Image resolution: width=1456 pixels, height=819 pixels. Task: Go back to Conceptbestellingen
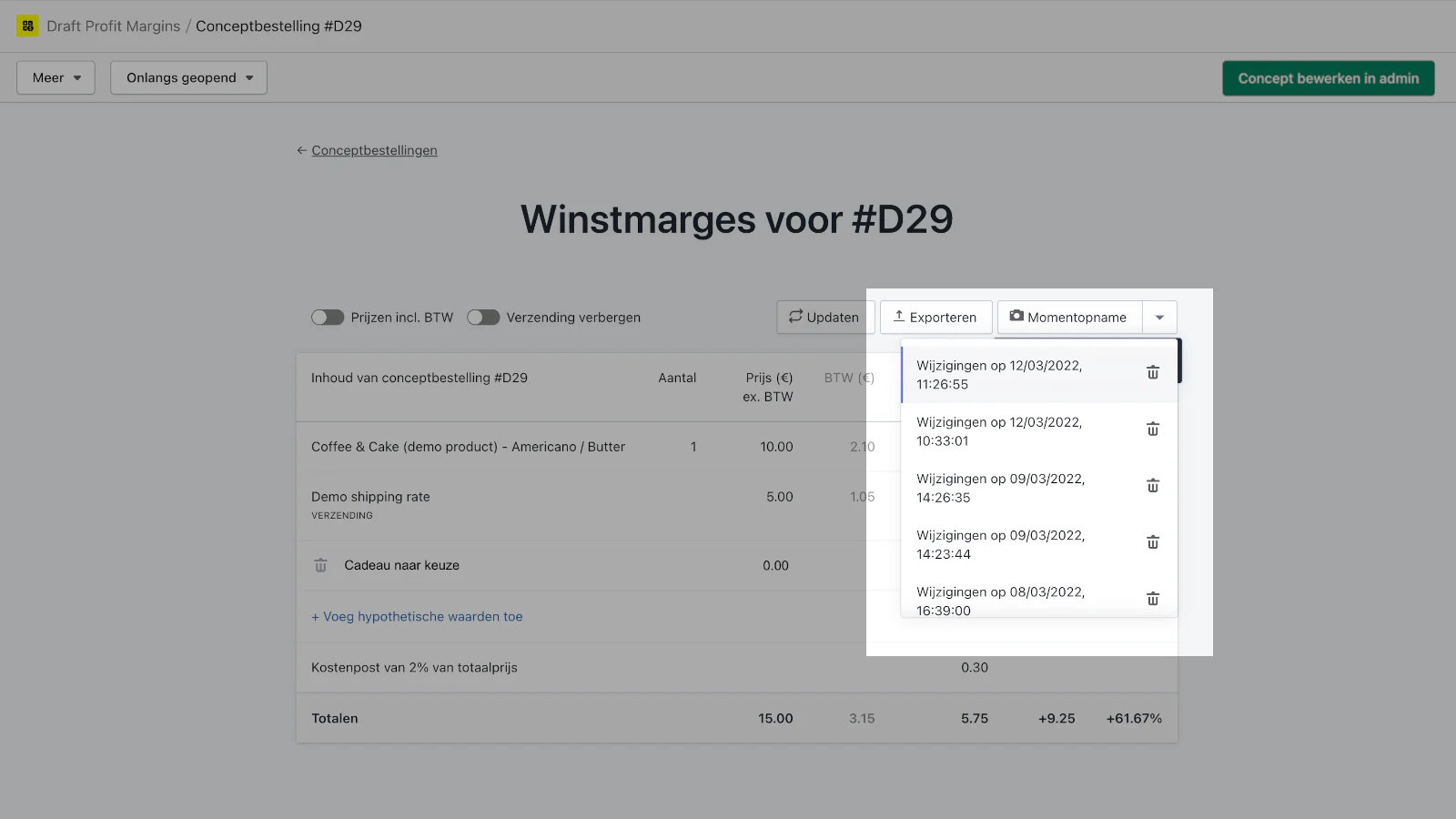pos(374,150)
